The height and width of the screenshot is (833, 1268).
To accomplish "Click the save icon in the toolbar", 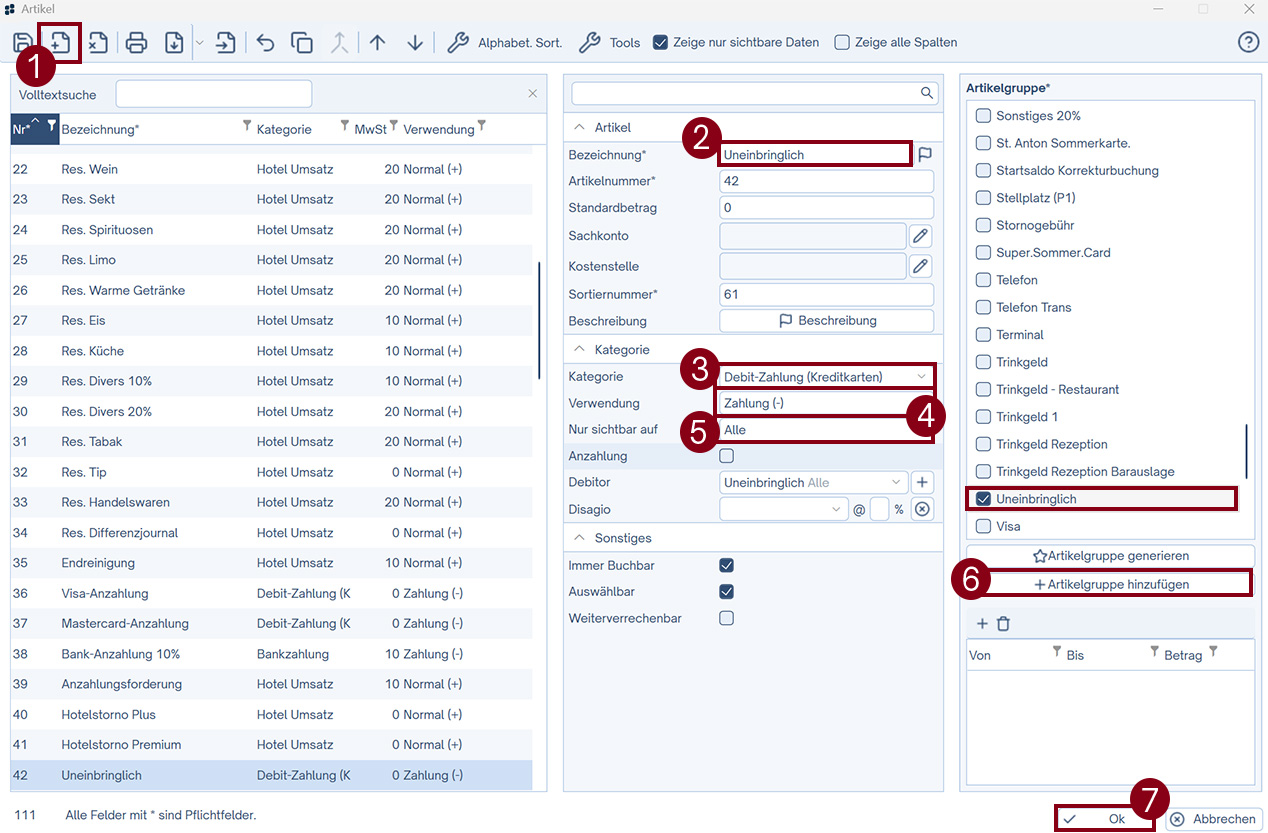I will [22, 43].
